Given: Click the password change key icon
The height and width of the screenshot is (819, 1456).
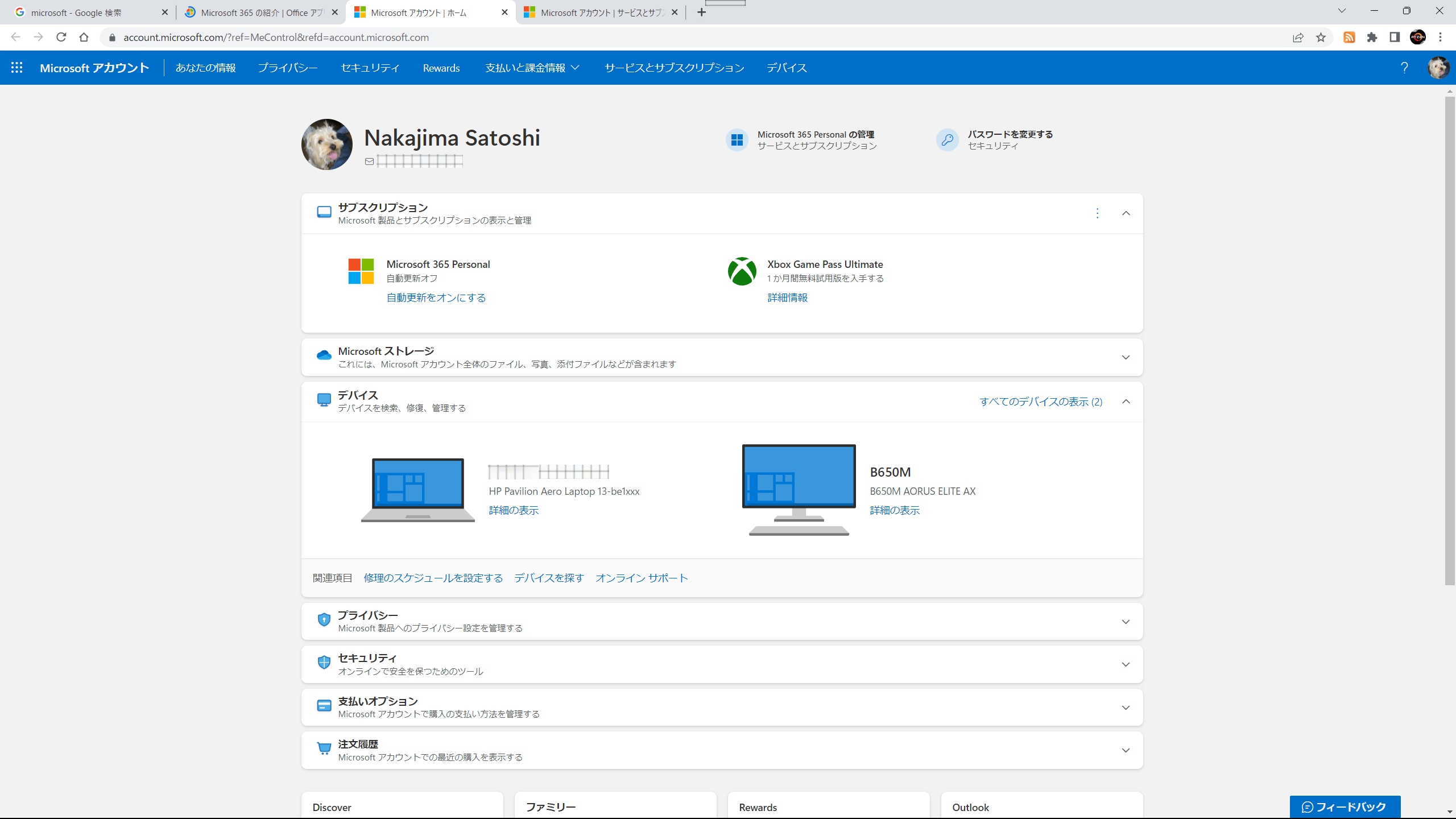Looking at the screenshot, I should coord(948,140).
